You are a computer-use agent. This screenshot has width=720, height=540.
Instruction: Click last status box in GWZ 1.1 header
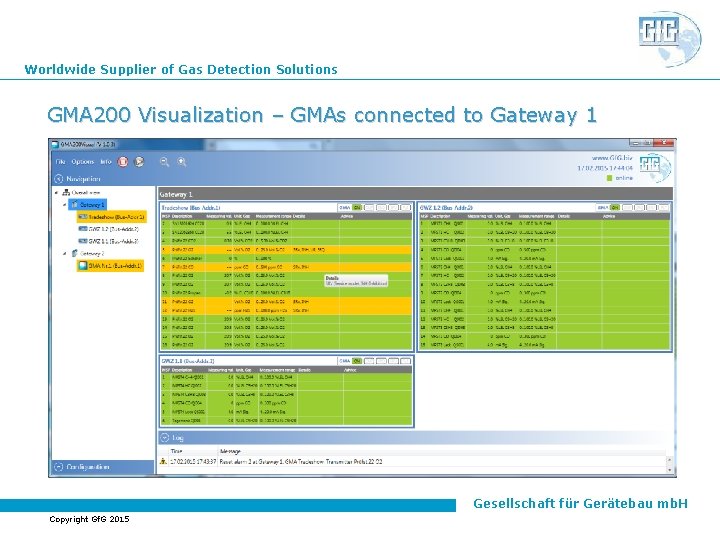point(405,361)
